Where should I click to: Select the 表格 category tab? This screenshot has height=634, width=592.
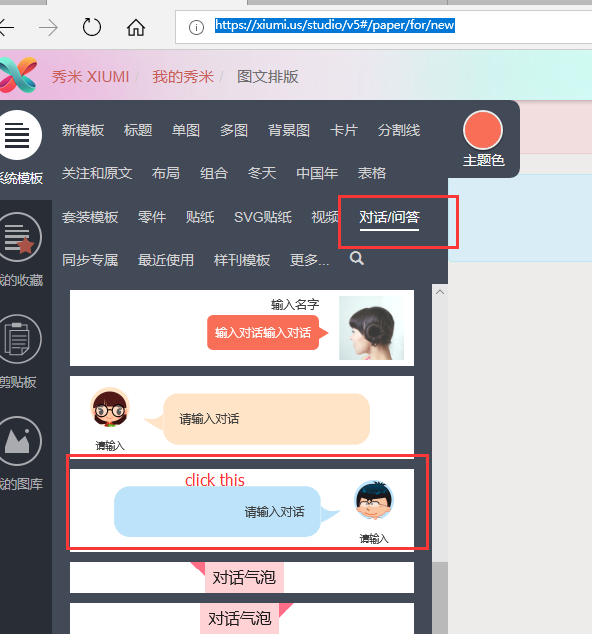pyautogui.click(x=372, y=173)
